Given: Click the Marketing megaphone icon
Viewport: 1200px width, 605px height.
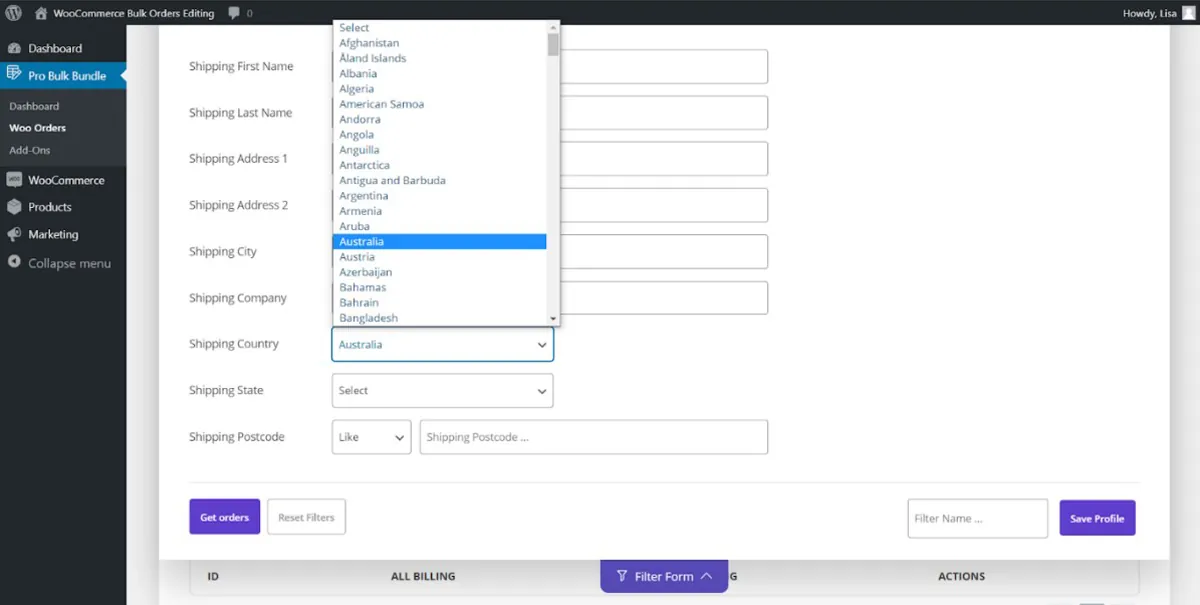Looking at the screenshot, I should coord(16,234).
